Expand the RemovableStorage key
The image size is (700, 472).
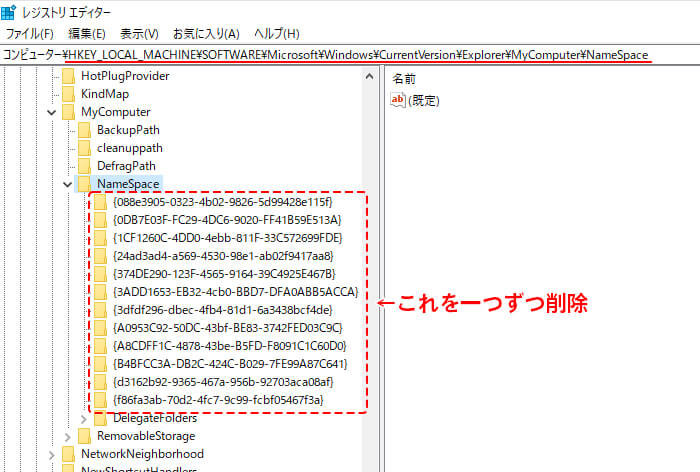pos(67,437)
